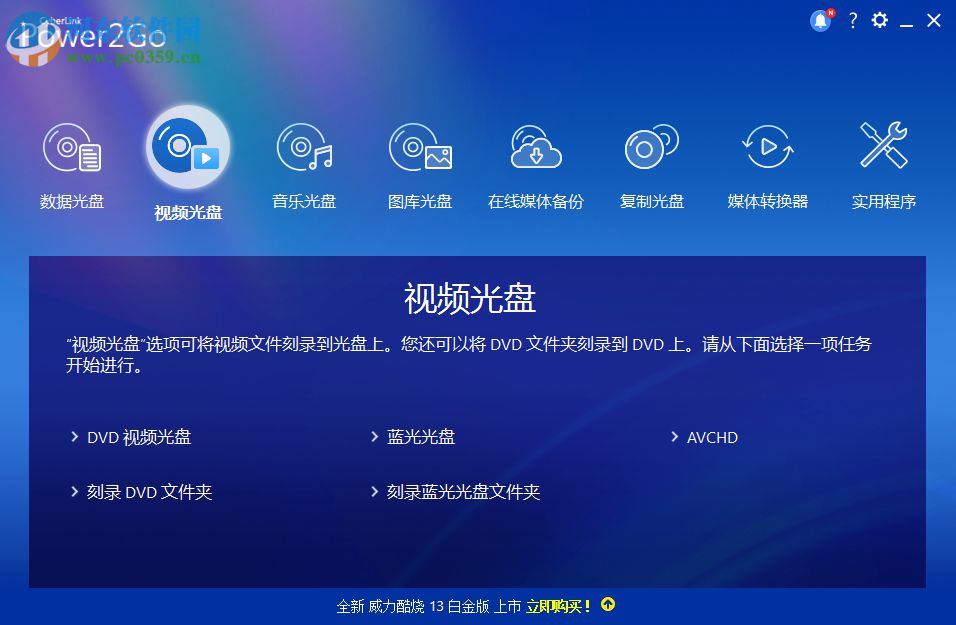Open the 媒体转换器 (Media Converter) tool
The height and width of the screenshot is (625, 956).
tap(768, 148)
